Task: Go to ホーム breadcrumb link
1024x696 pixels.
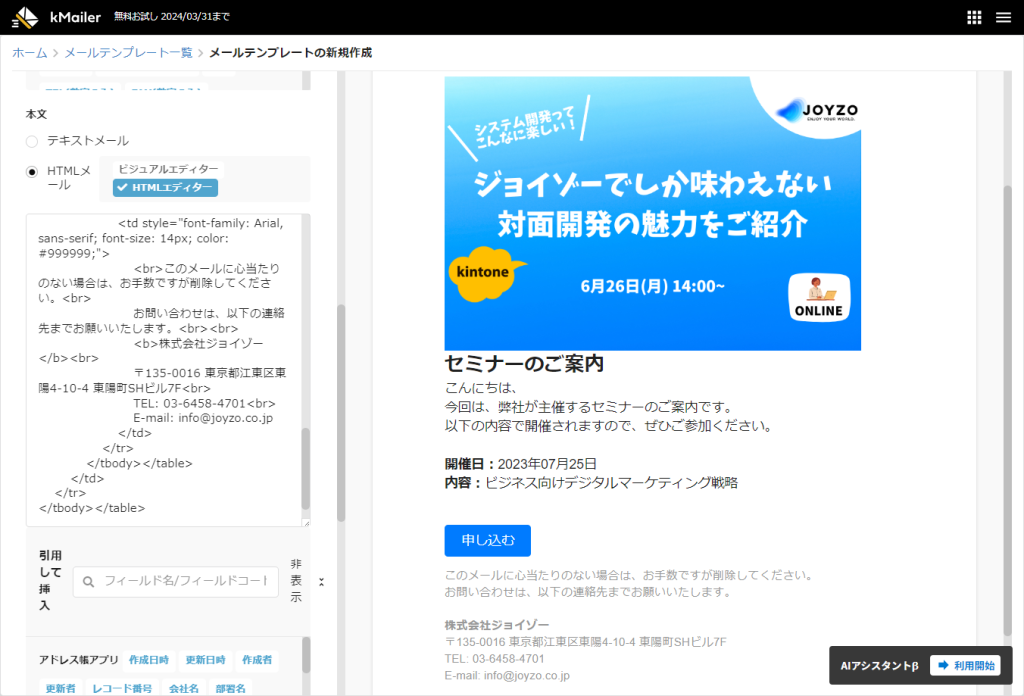Action: [x=29, y=53]
